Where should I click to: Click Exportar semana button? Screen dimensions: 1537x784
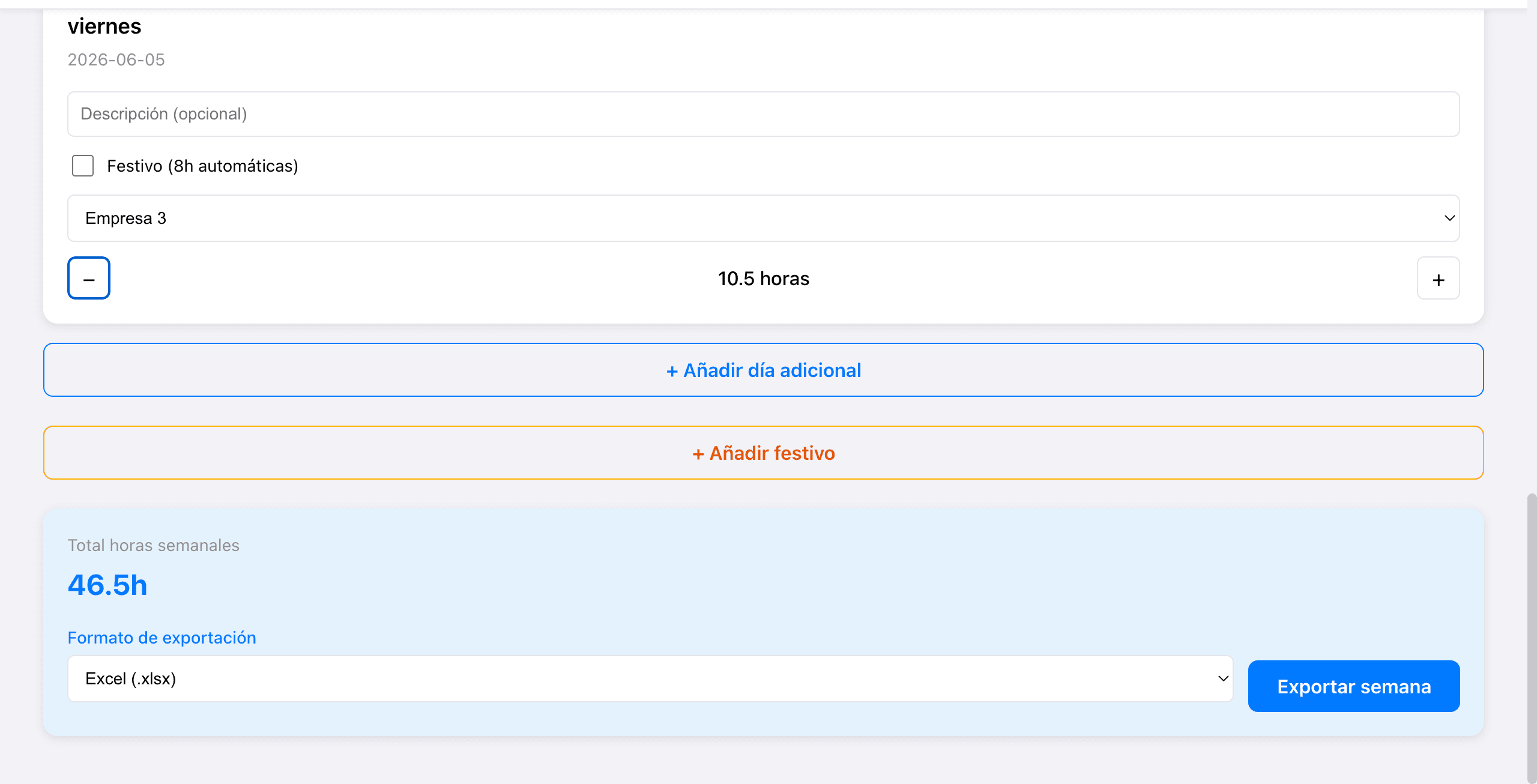tap(1354, 686)
